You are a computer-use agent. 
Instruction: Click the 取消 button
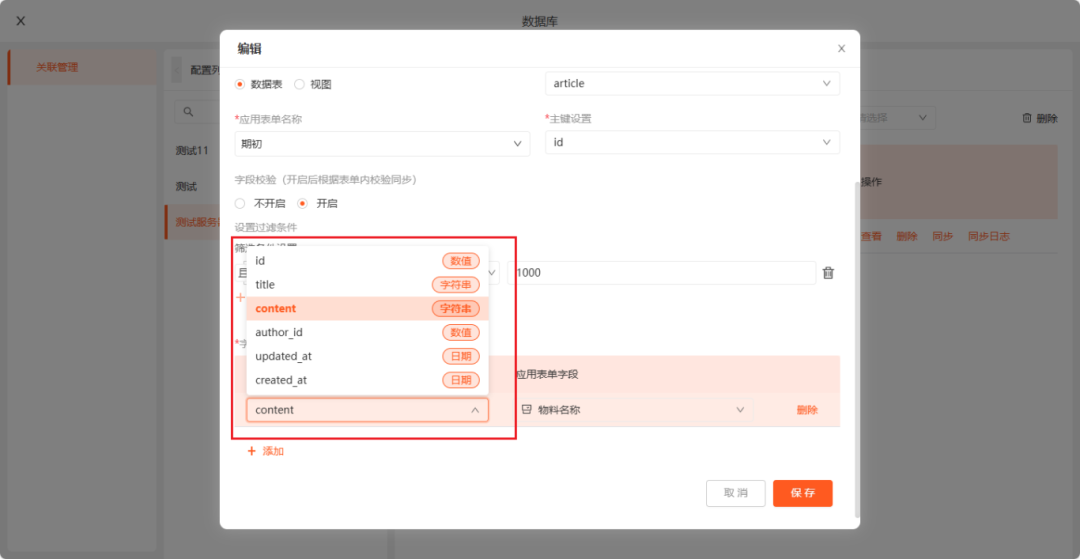point(736,493)
